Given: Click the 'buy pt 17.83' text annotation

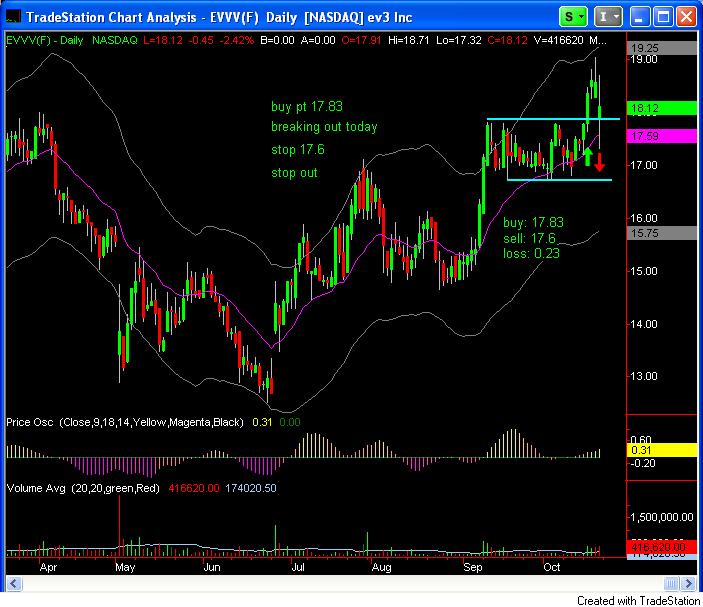Looking at the screenshot, I should [307, 106].
